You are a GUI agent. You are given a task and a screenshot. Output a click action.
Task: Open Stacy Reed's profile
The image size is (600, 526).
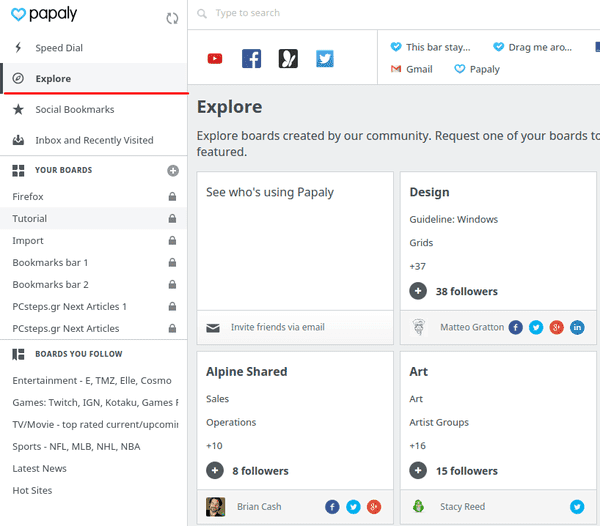point(462,506)
